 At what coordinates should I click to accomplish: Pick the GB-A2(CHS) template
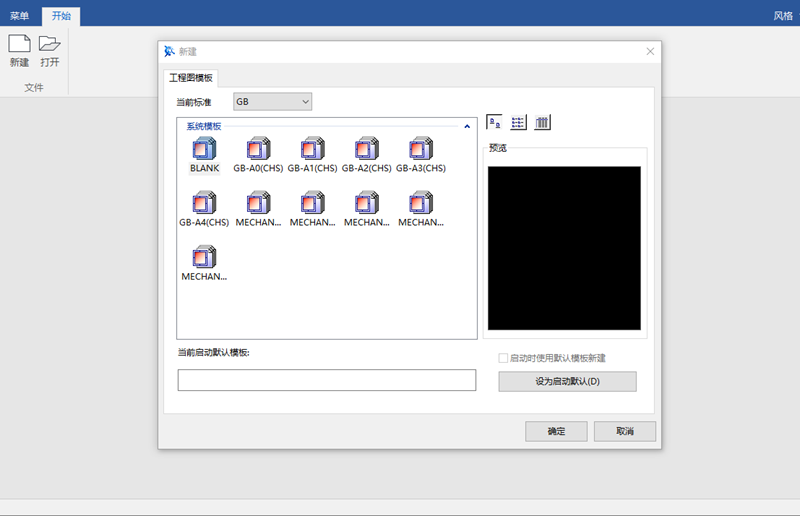(x=366, y=149)
